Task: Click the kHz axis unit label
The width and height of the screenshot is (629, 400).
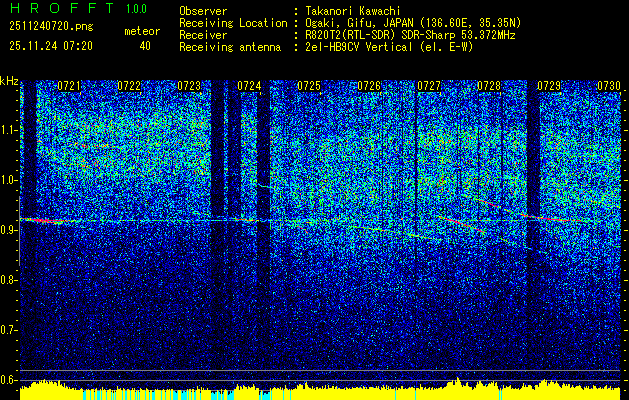Action: tap(9, 81)
